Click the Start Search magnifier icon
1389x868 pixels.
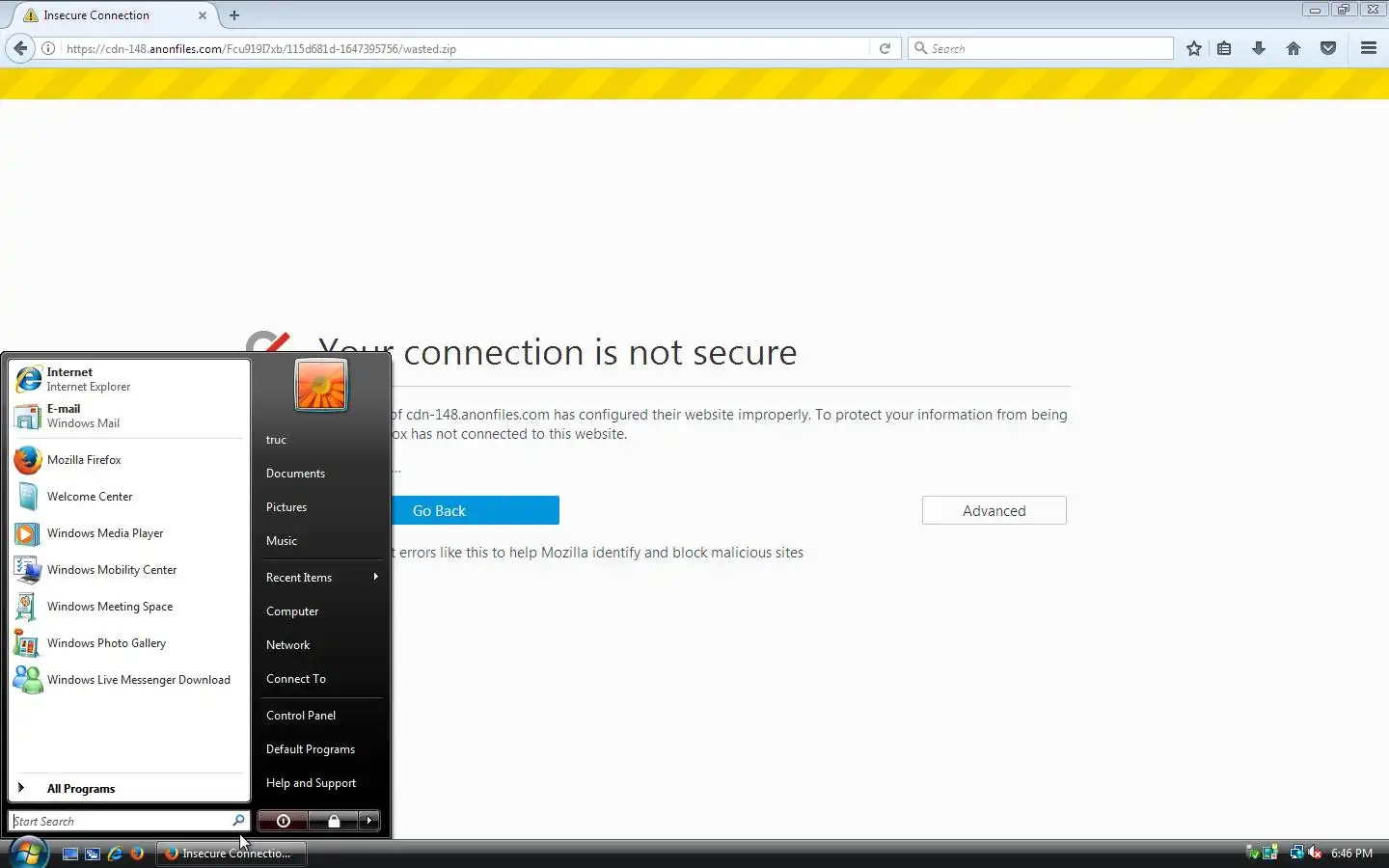(238, 821)
